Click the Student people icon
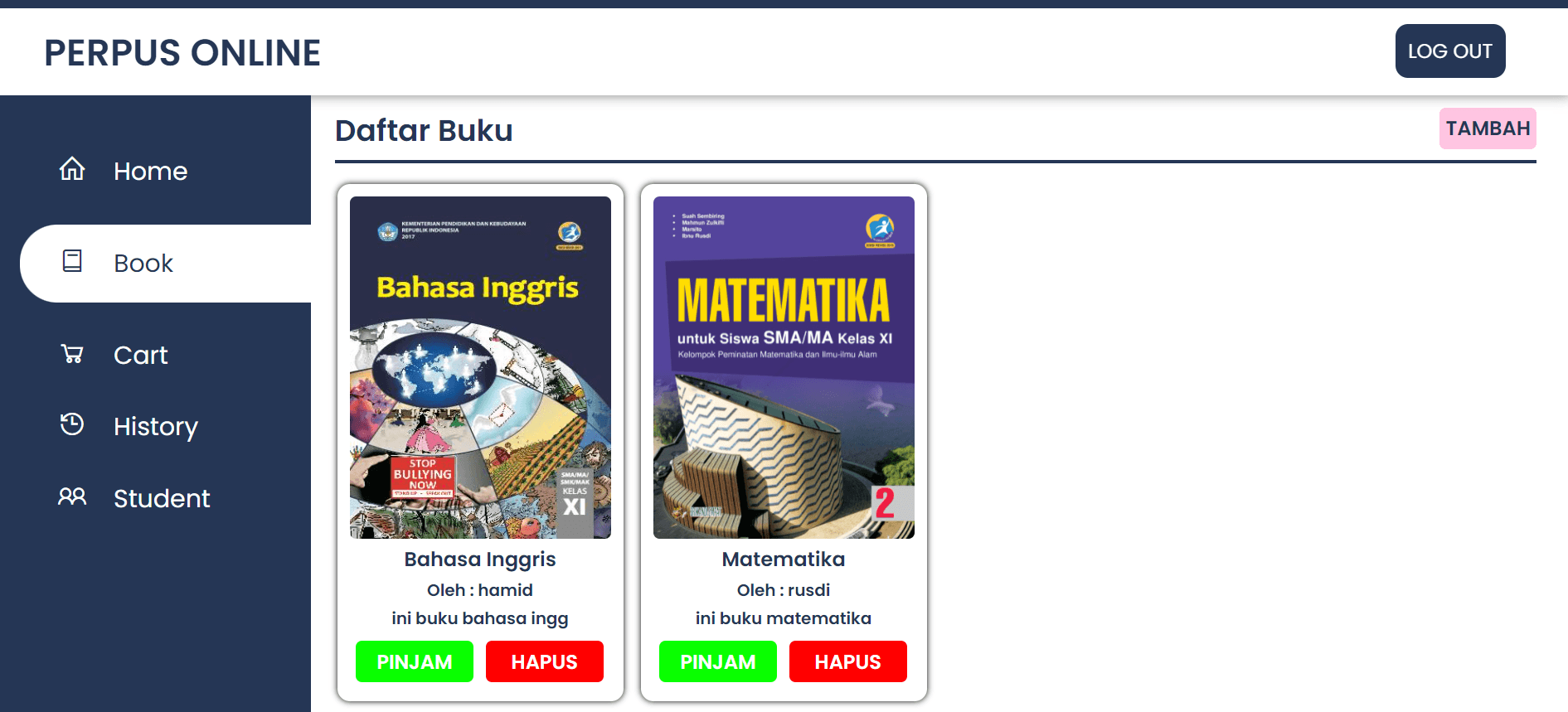 pyautogui.click(x=72, y=496)
